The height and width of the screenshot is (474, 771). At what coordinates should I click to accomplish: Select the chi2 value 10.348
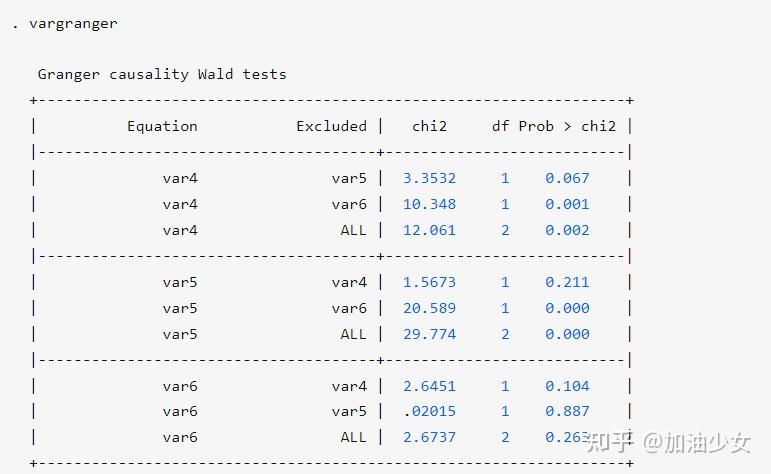[429, 204]
